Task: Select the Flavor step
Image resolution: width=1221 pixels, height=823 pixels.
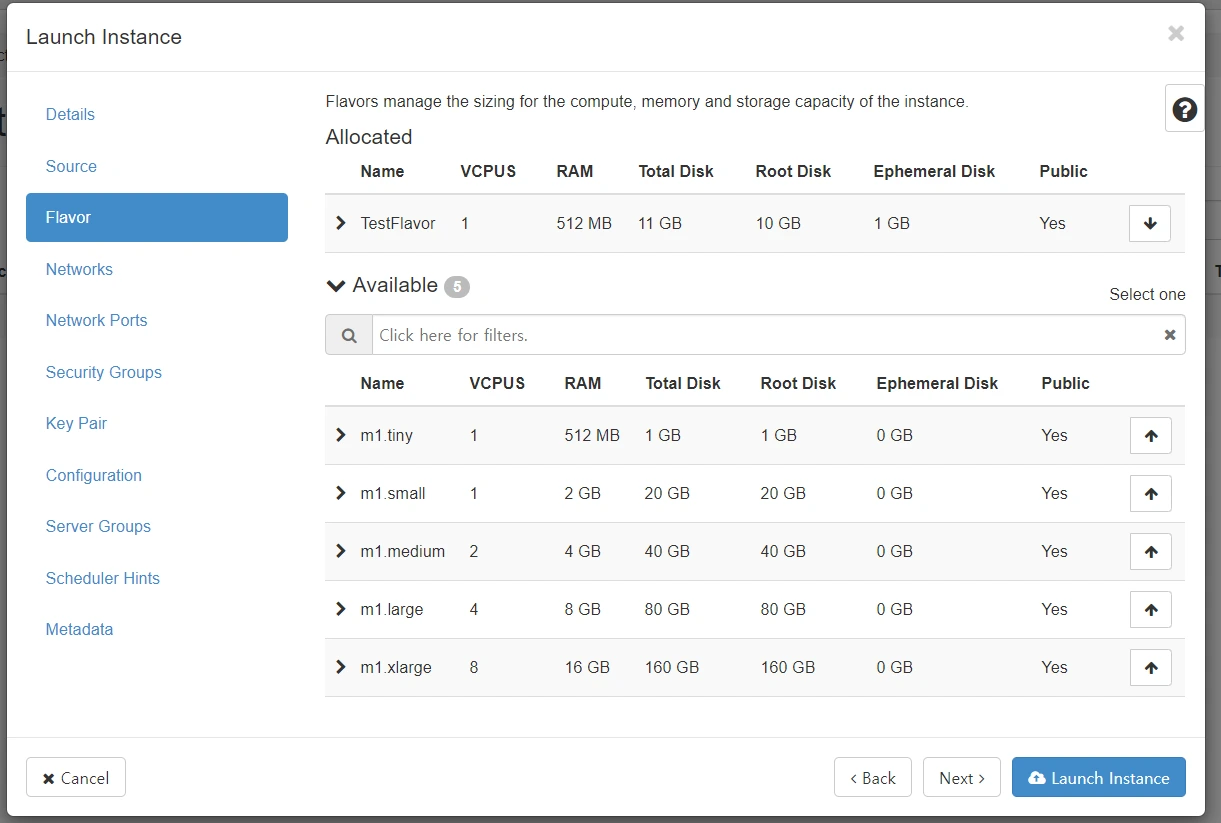Action: pos(157,217)
